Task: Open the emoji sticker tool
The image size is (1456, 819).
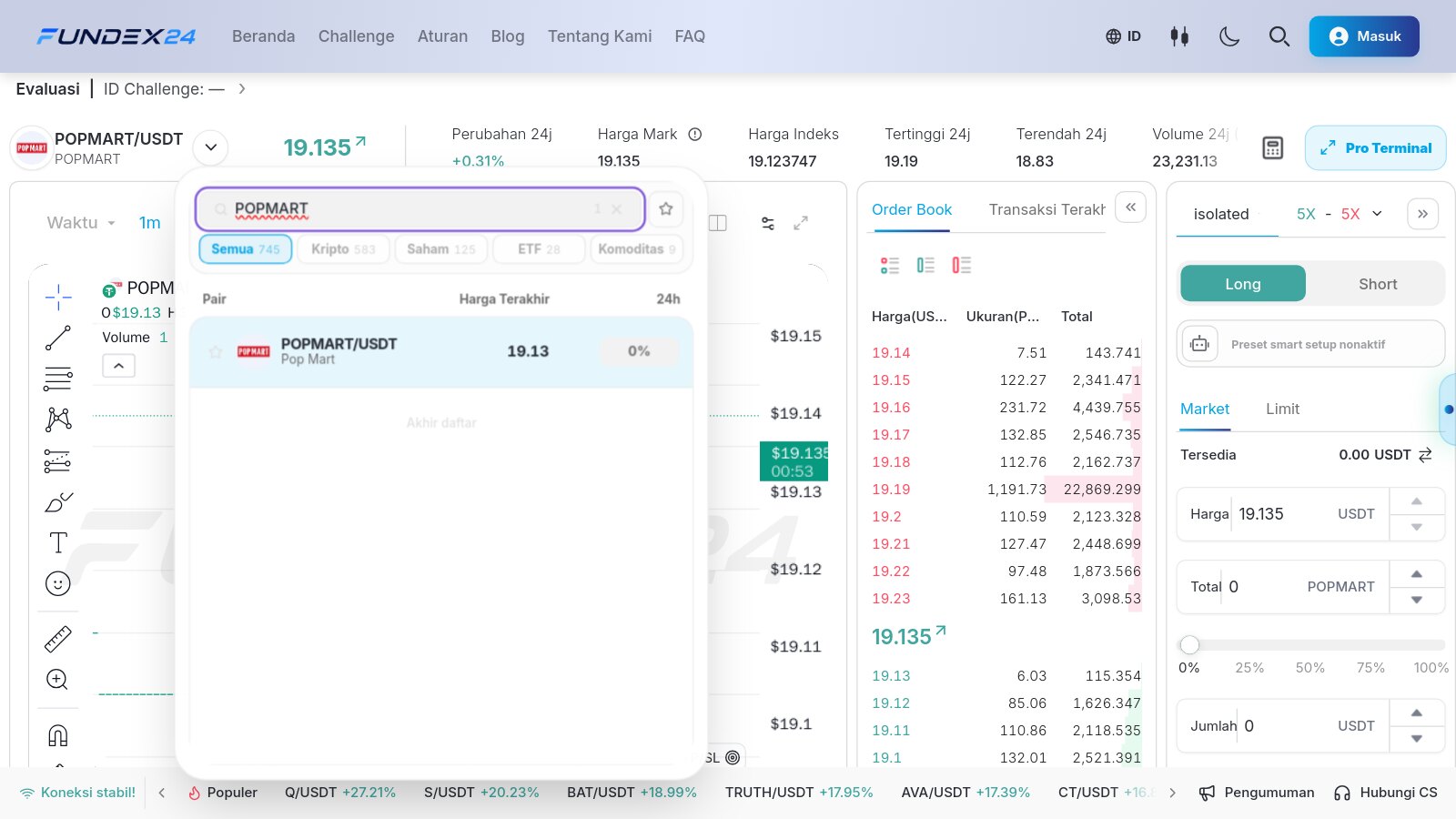Action: 58,583
